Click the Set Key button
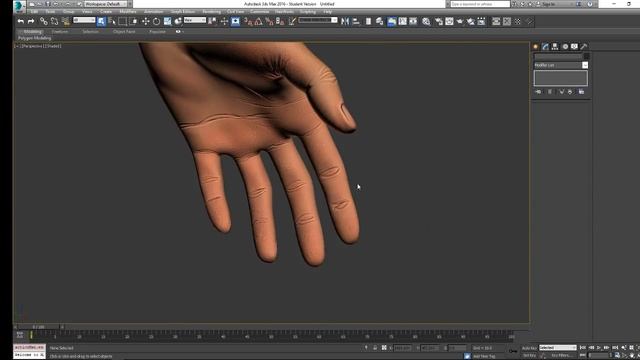 pyautogui.click(x=529, y=356)
